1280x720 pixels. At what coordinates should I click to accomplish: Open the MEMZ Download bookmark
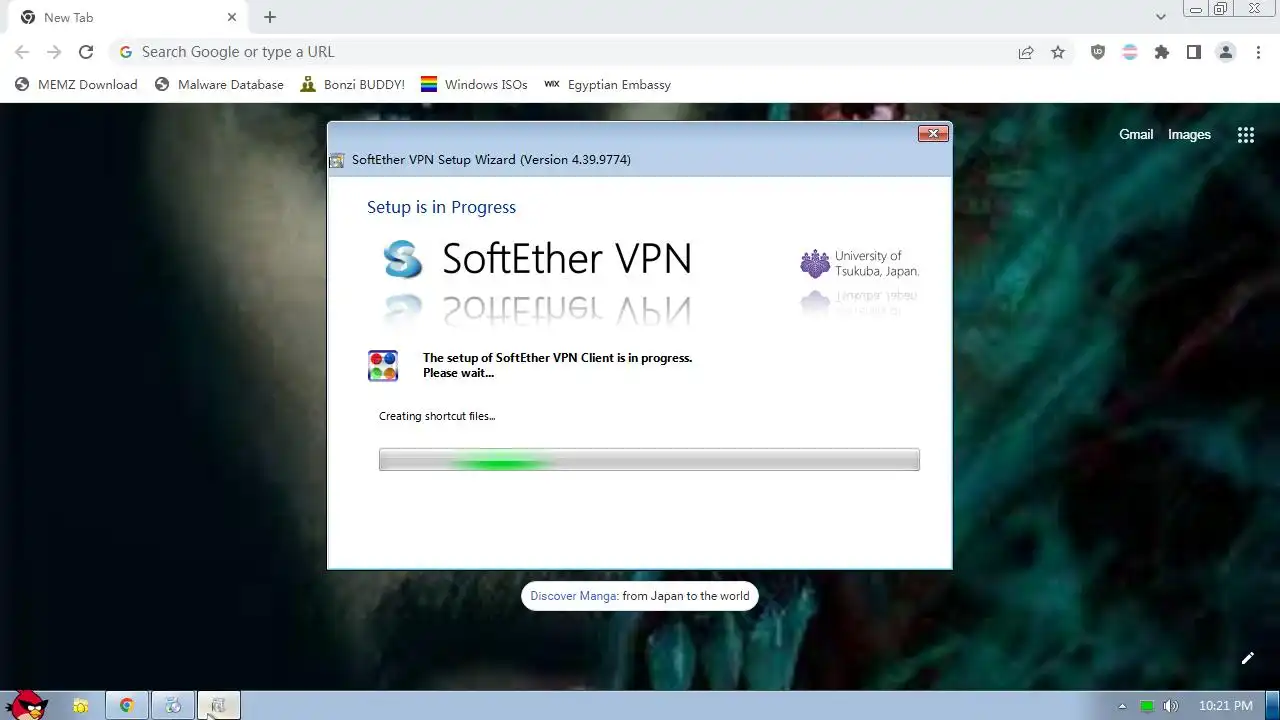pyautogui.click(x=76, y=85)
